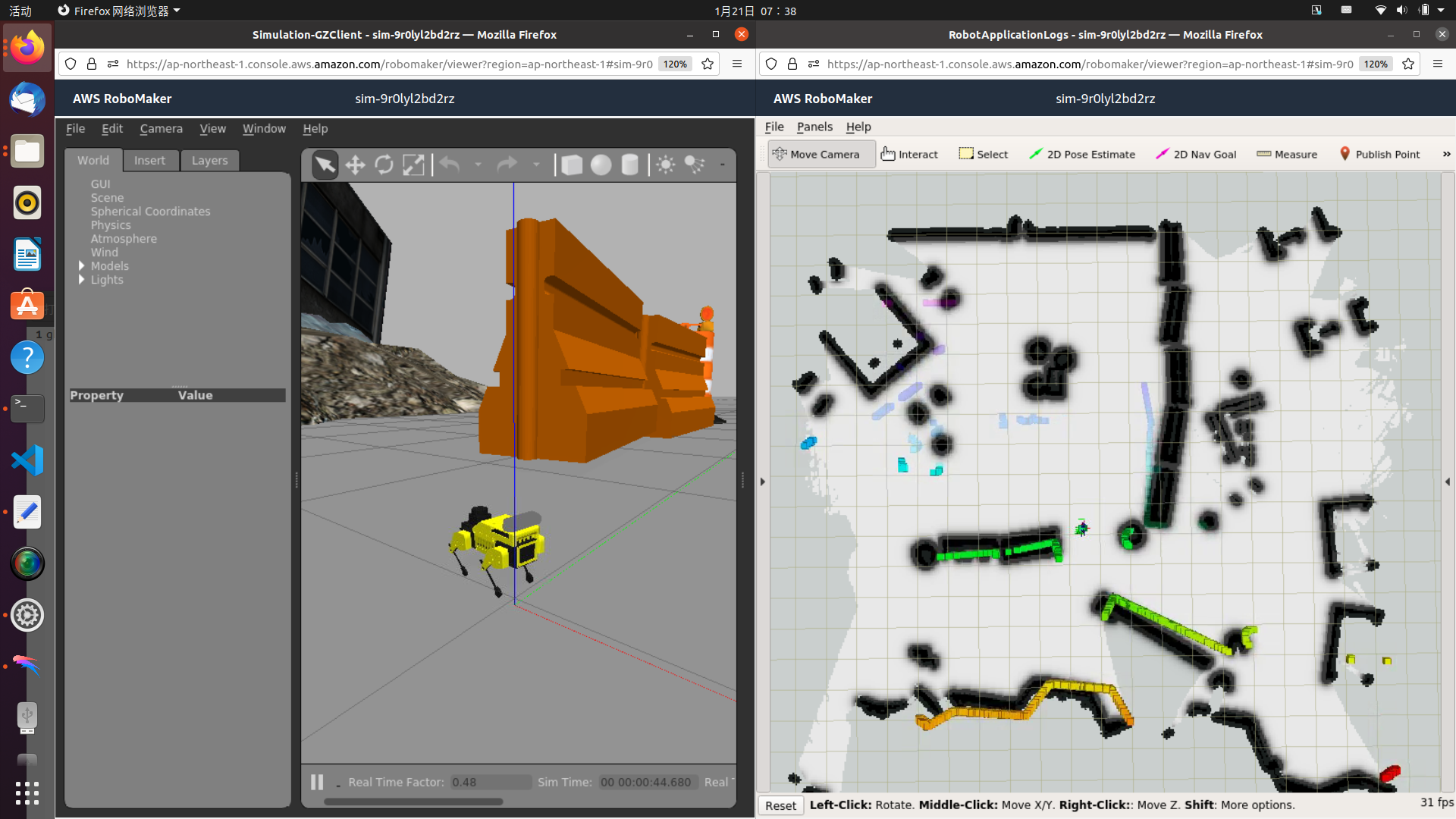Image resolution: width=1456 pixels, height=819 pixels.
Task: Show hidden RViz toolbar tools
Action: [x=1446, y=154]
